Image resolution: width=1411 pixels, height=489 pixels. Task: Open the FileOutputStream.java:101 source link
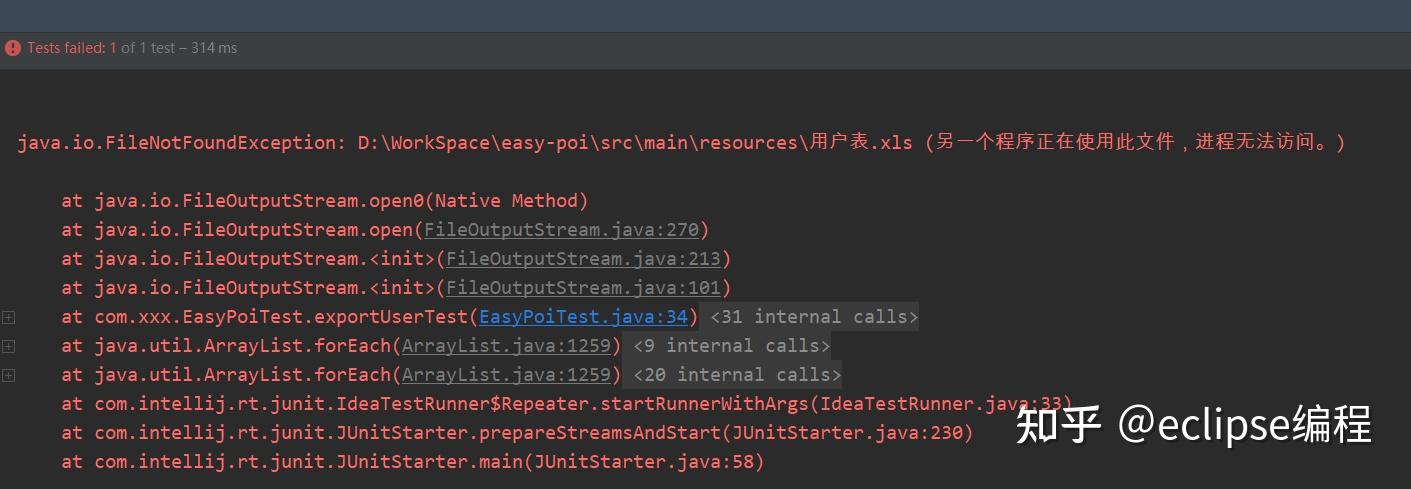click(x=583, y=288)
